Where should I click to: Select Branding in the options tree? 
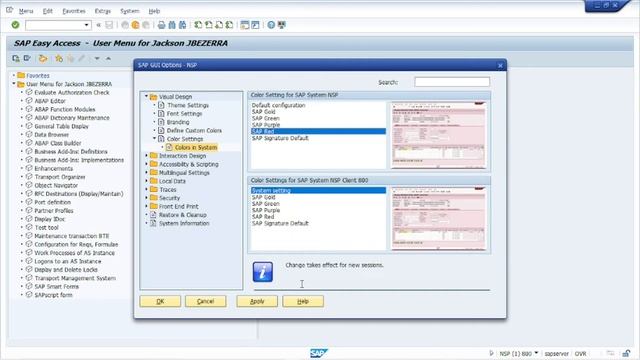click(178, 122)
